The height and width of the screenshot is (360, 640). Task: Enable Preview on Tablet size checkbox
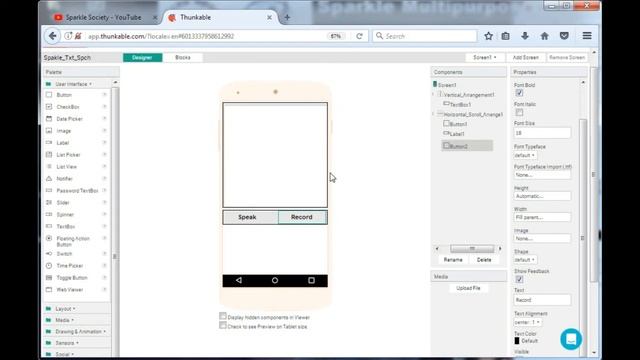pyautogui.click(x=223, y=325)
